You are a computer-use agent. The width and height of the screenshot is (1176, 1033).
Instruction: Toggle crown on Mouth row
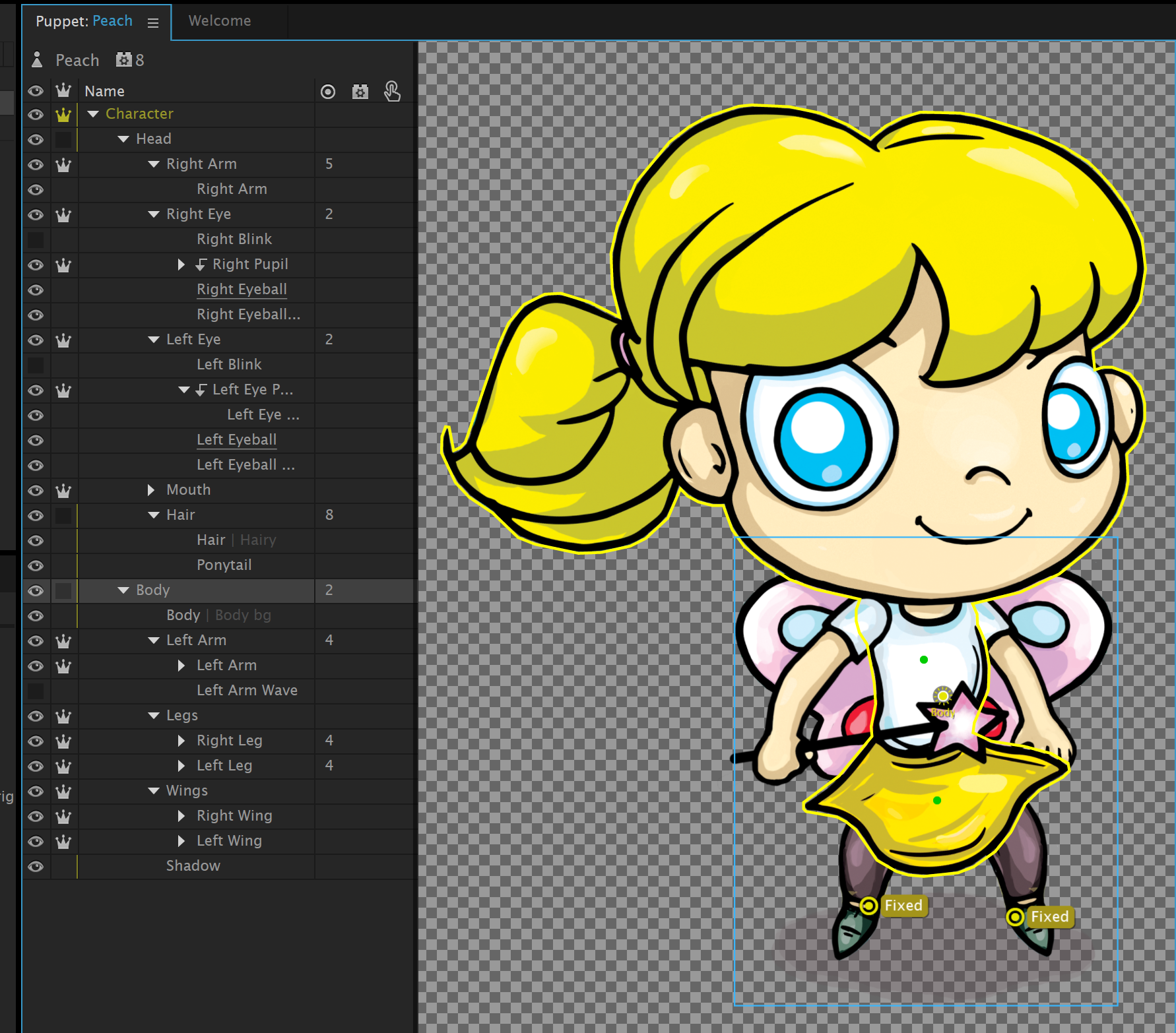(x=63, y=491)
